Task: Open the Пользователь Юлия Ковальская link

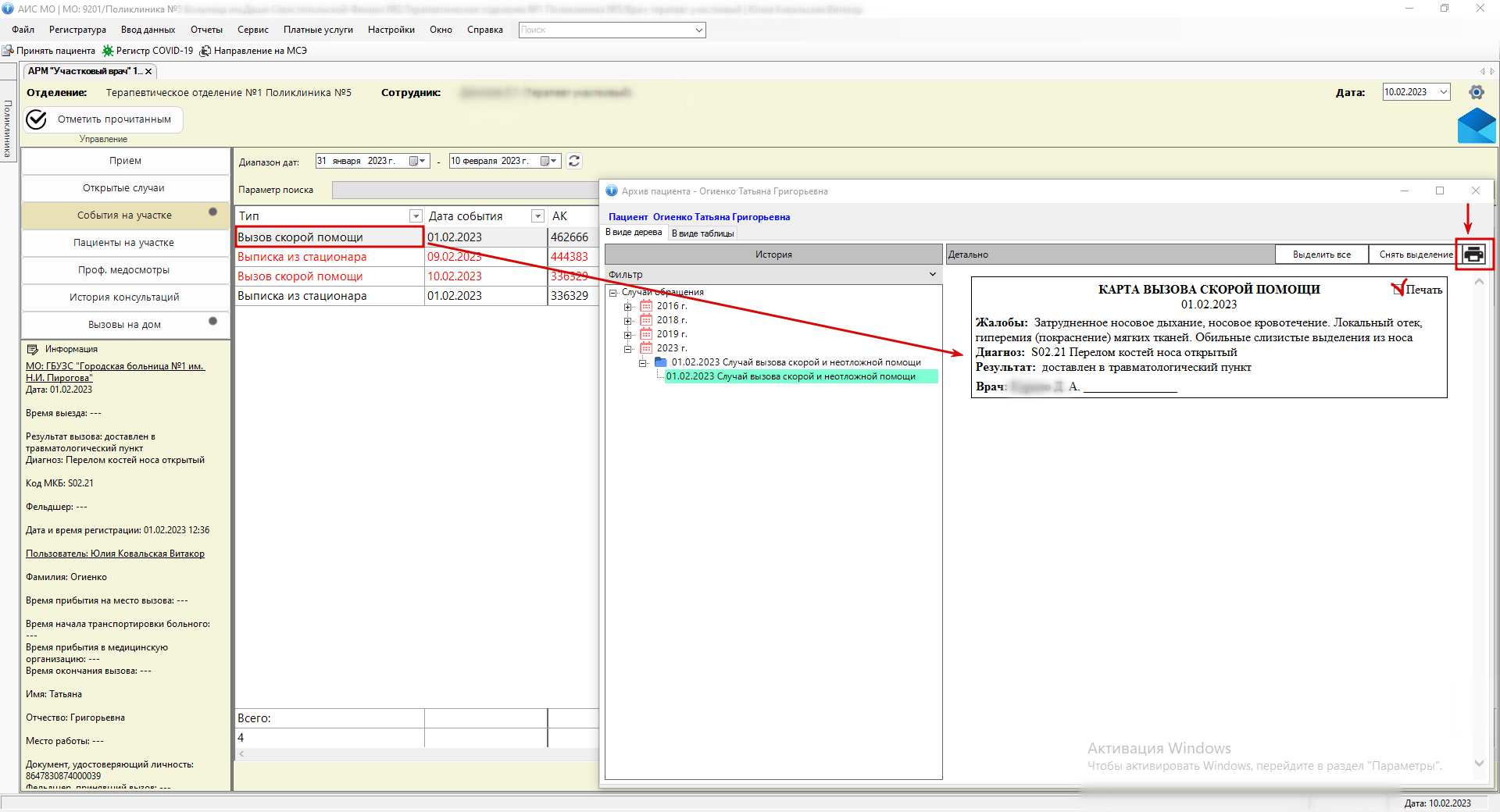Action: point(115,554)
